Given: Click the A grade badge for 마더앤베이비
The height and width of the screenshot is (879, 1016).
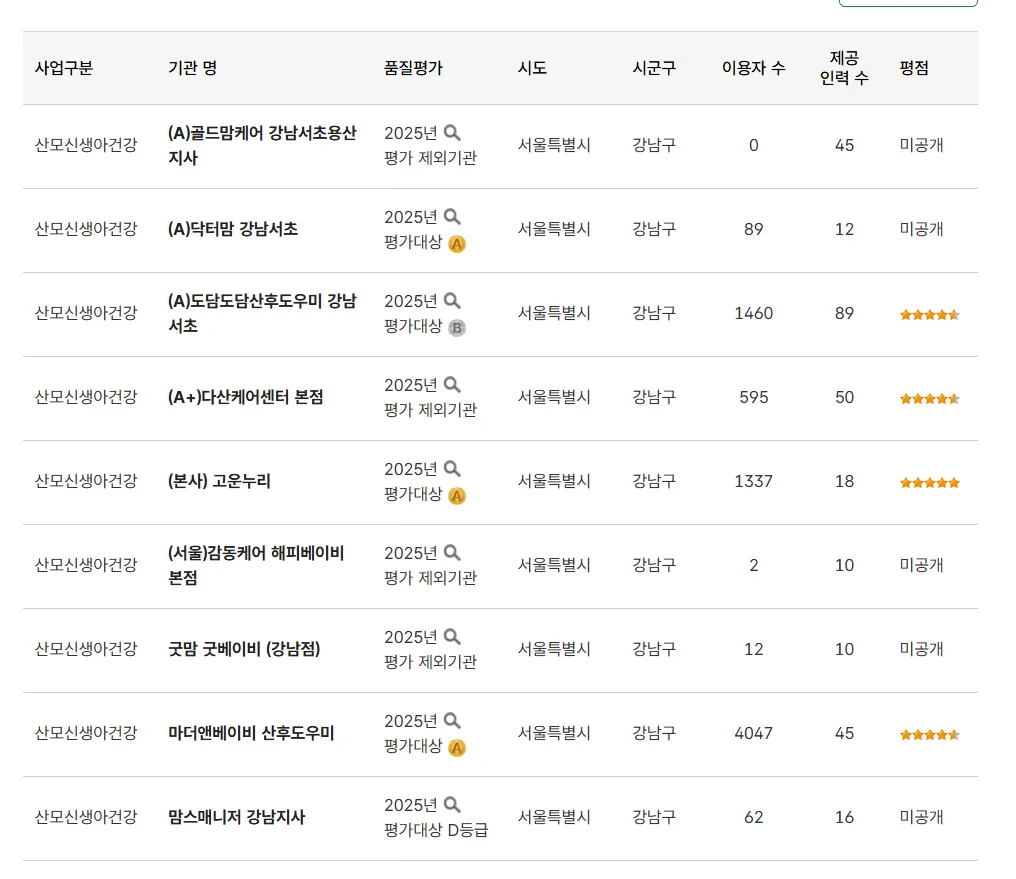Looking at the screenshot, I should pos(457,747).
